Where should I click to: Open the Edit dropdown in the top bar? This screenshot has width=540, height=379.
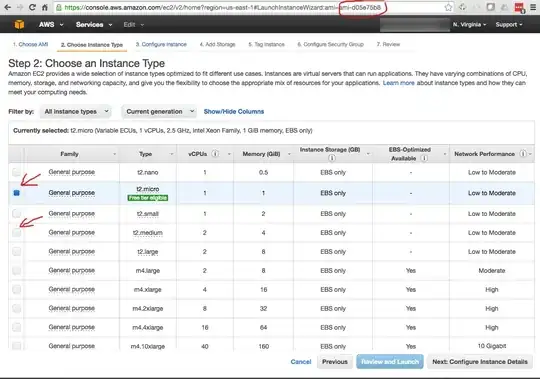click(x=134, y=24)
